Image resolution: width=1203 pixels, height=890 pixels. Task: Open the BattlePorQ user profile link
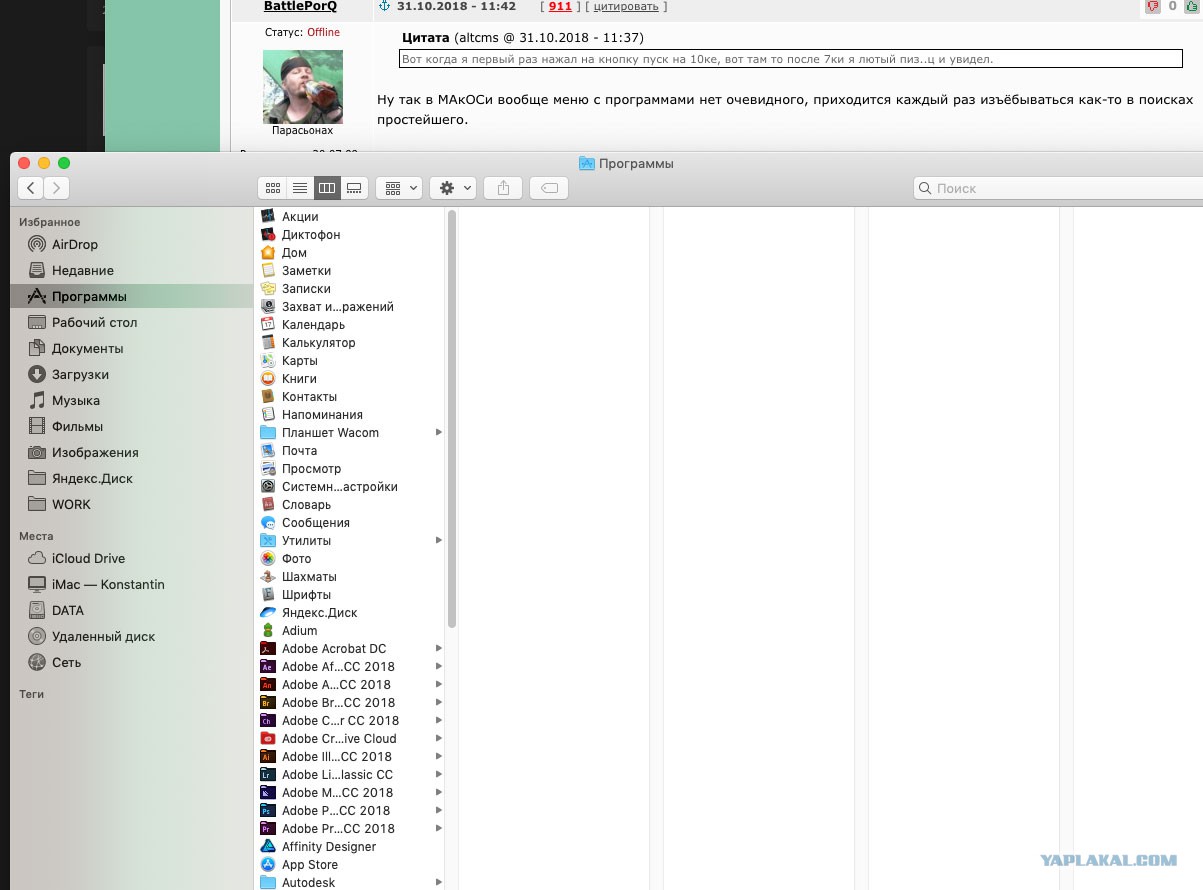click(x=300, y=6)
